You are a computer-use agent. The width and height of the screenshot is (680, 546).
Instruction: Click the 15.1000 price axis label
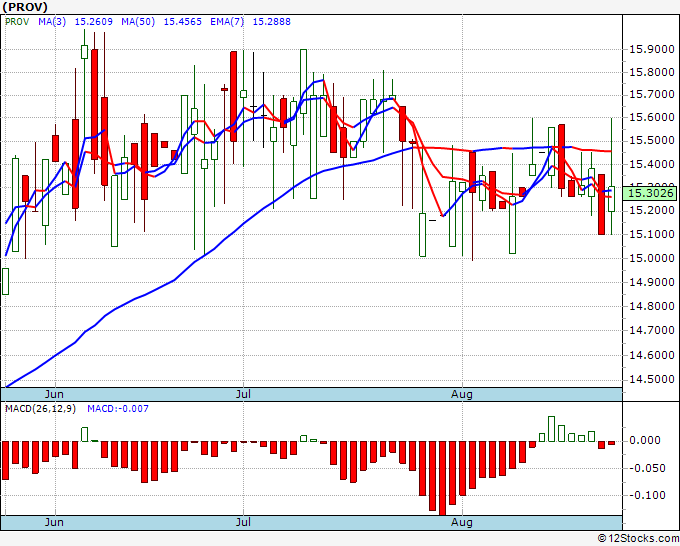coord(652,235)
